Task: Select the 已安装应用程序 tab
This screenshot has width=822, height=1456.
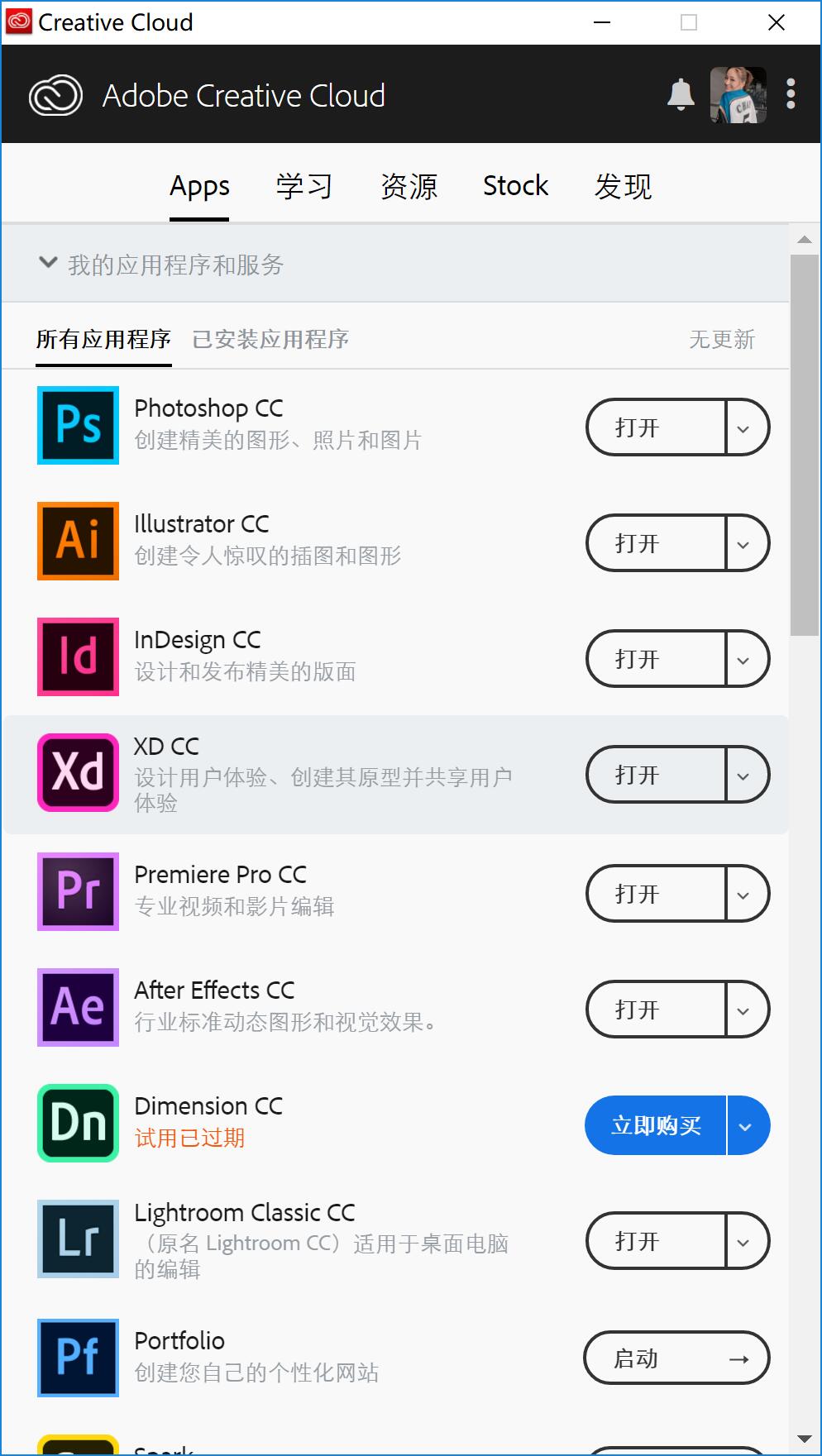Action: (270, 340)
